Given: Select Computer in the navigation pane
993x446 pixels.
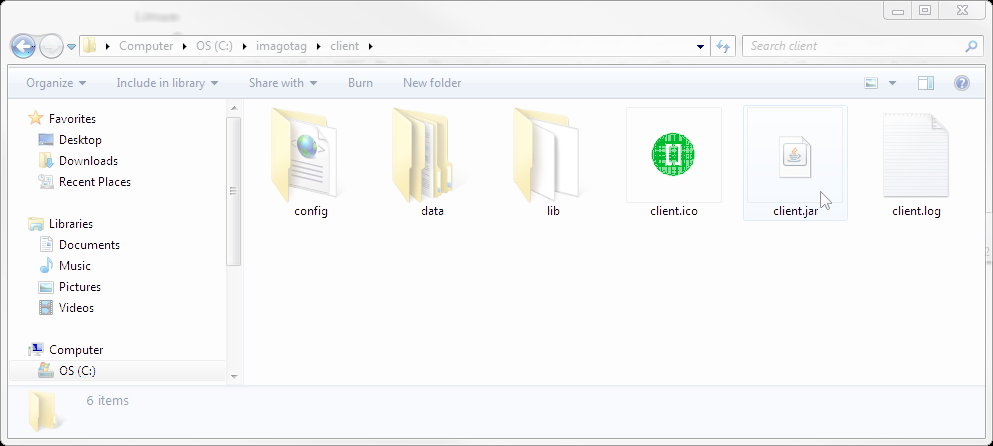Looking at the screenshot, I should pos(76,350).
